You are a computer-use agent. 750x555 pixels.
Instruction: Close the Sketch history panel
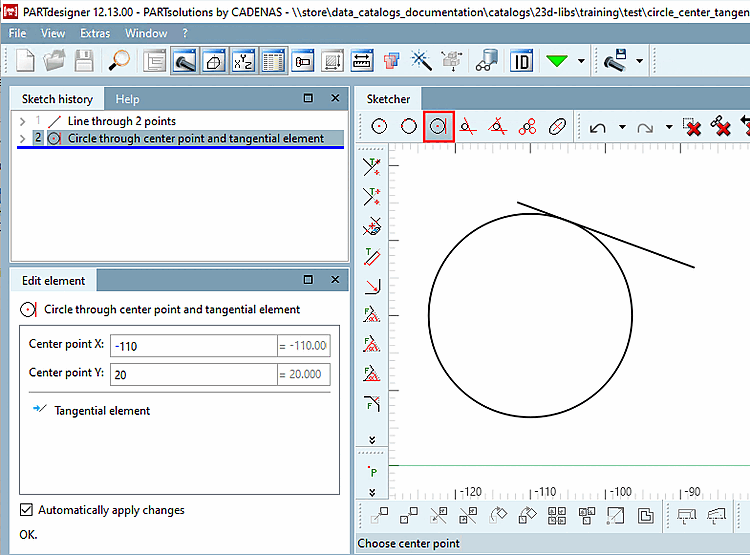335,98
